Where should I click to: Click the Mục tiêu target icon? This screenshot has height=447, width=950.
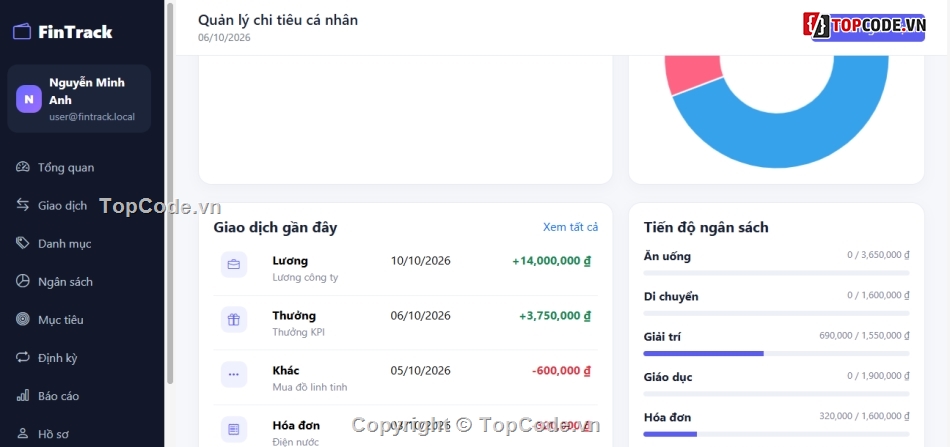point(22,319)
